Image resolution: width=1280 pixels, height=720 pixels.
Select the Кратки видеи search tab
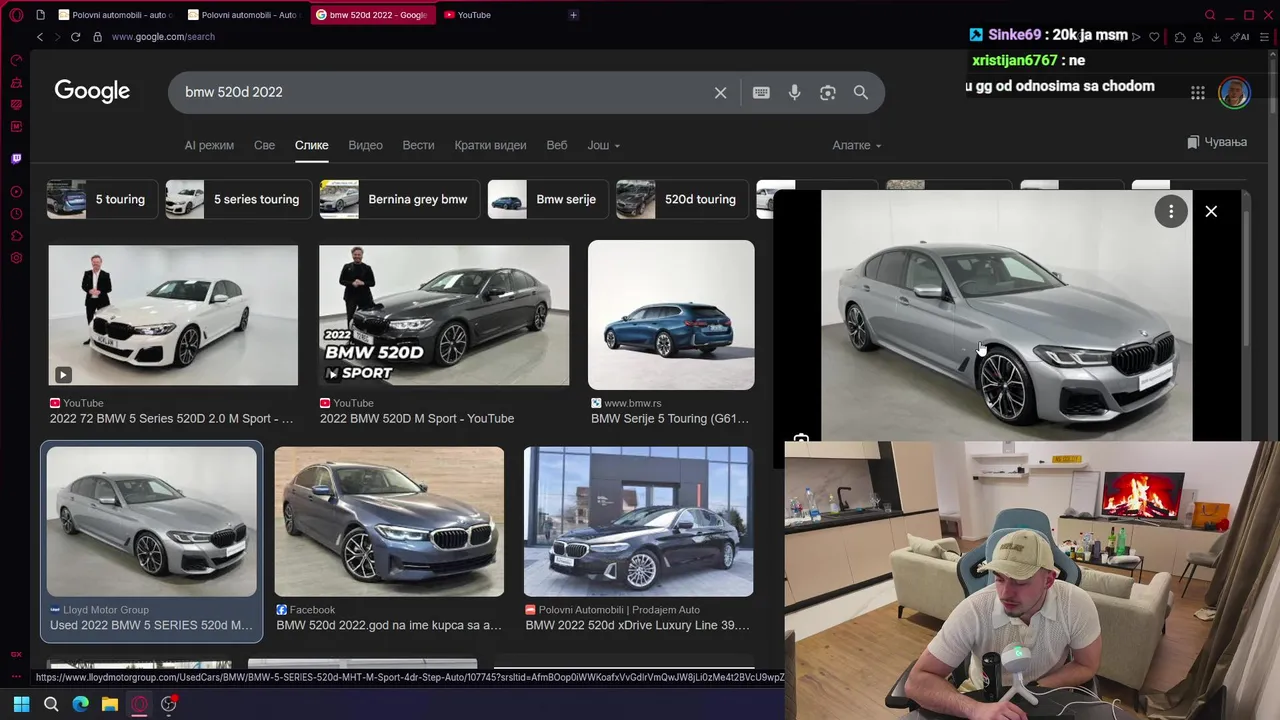click(490, 145)
